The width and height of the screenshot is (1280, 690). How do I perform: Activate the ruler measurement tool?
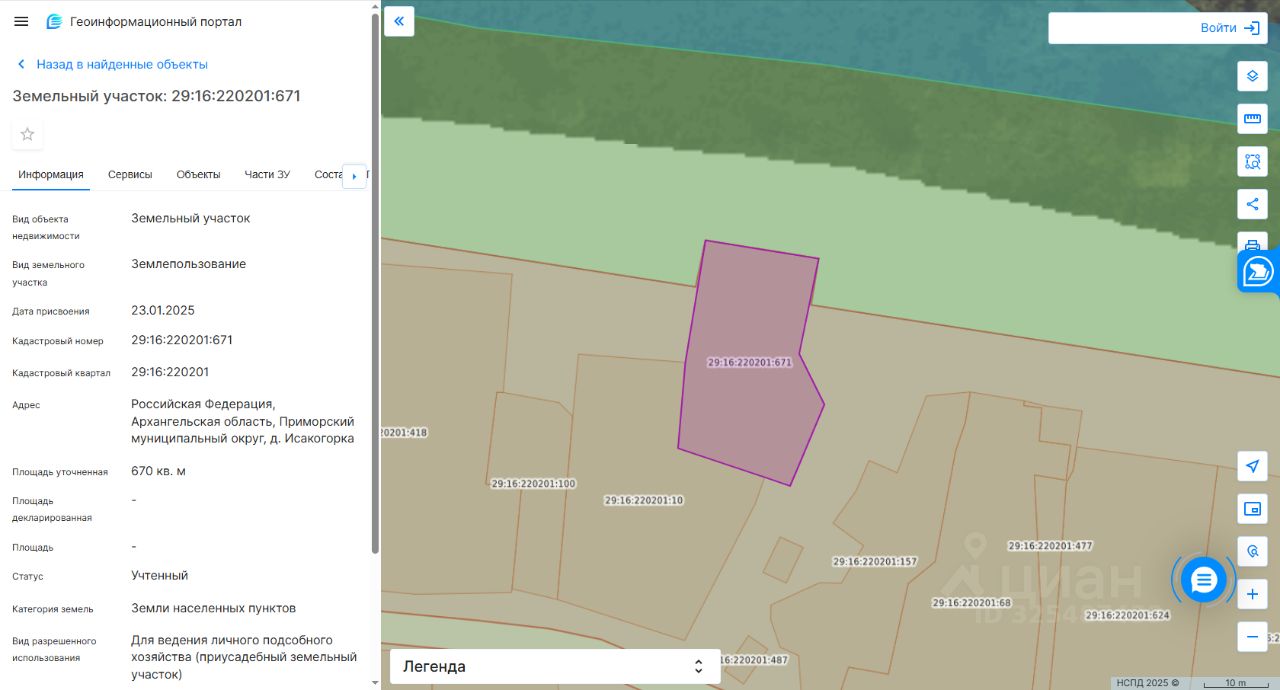pos(1252,118)
